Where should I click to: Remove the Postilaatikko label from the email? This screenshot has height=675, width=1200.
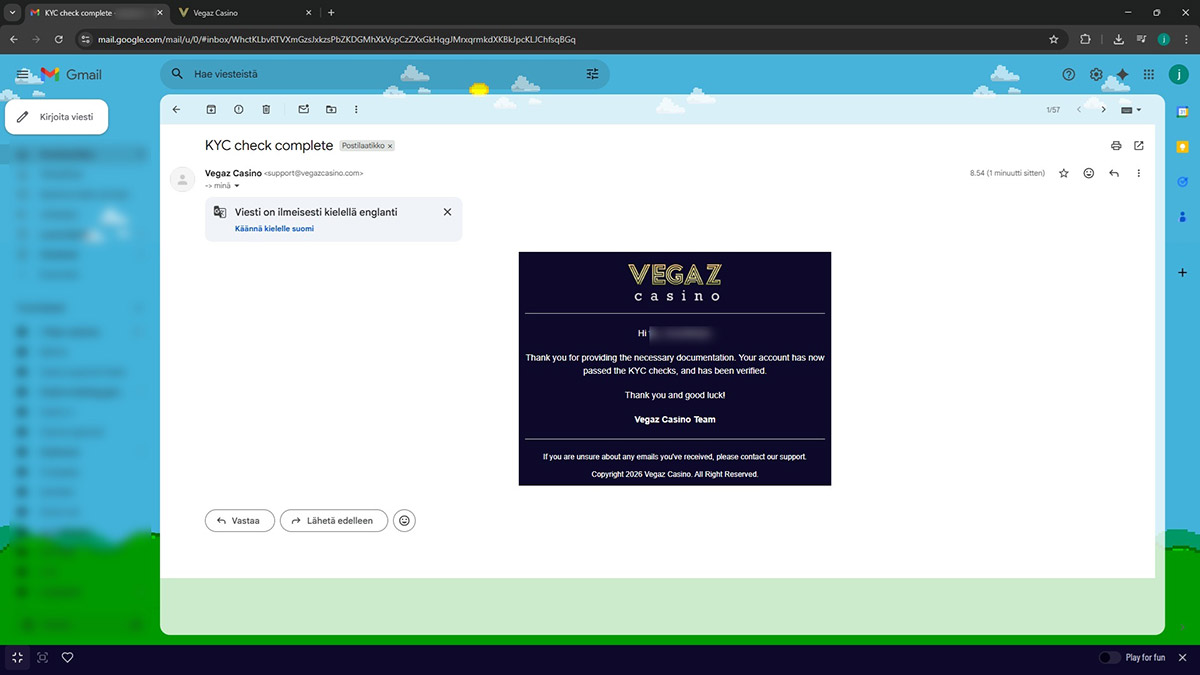tap(390, 146)
